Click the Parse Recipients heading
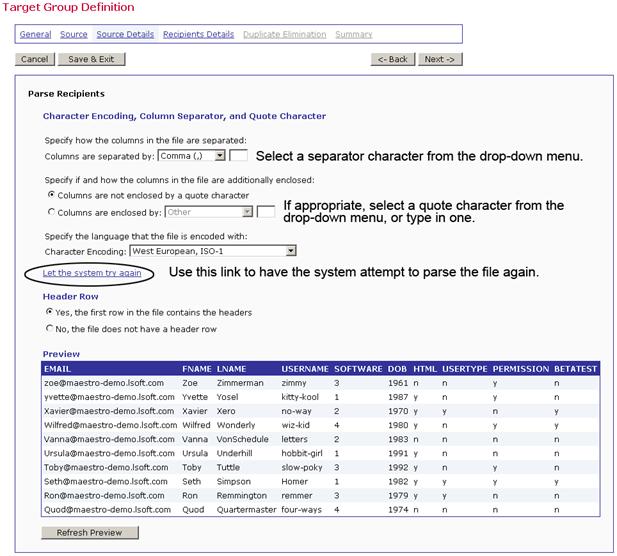617x556 pixels. (x=66, y=94)
